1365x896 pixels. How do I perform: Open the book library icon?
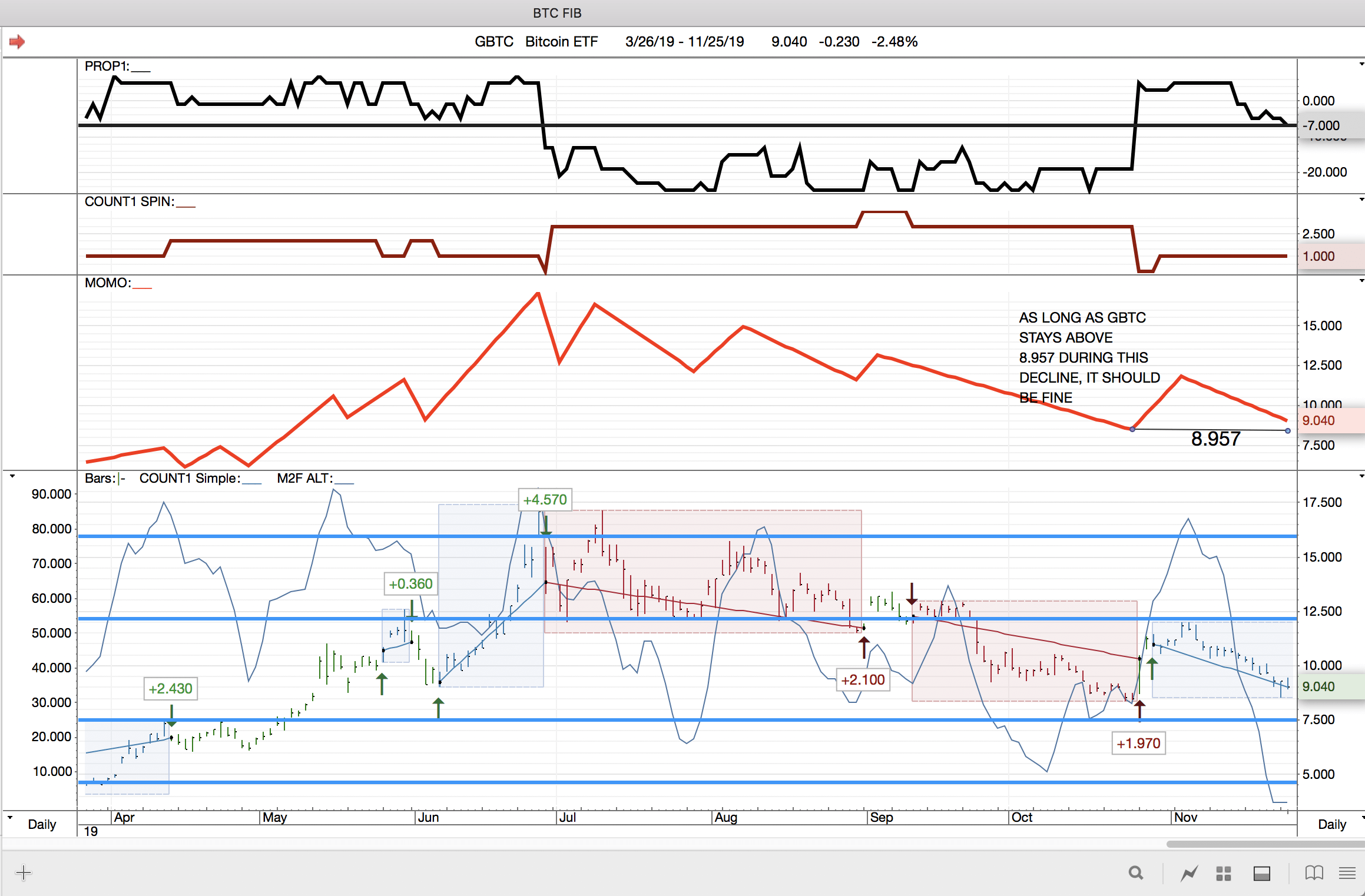click(x=1314, y=872)
